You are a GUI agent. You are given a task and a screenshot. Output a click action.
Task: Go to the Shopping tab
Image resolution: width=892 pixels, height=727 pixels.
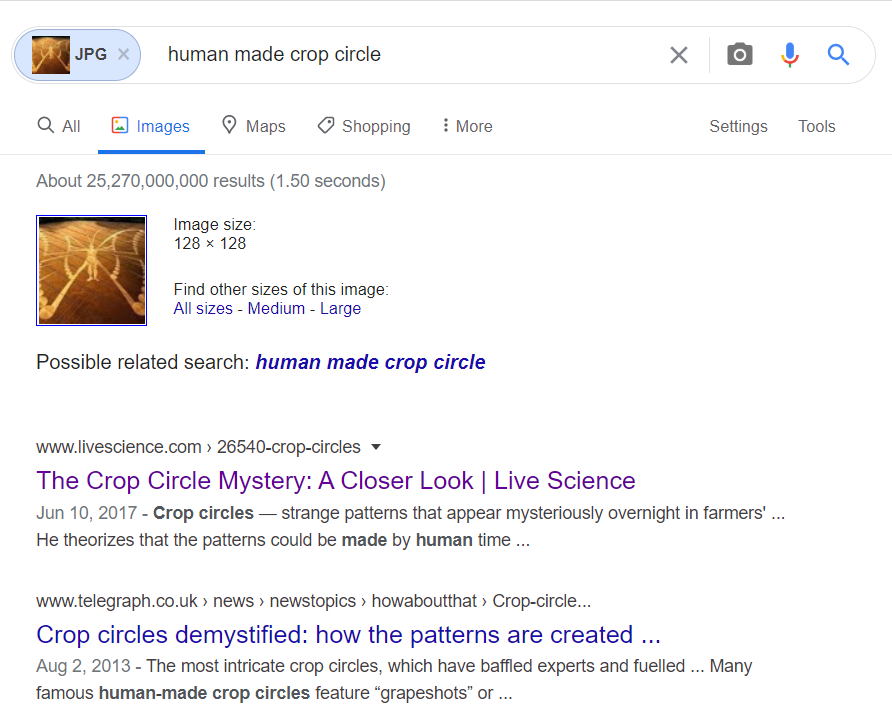point(364,126)
